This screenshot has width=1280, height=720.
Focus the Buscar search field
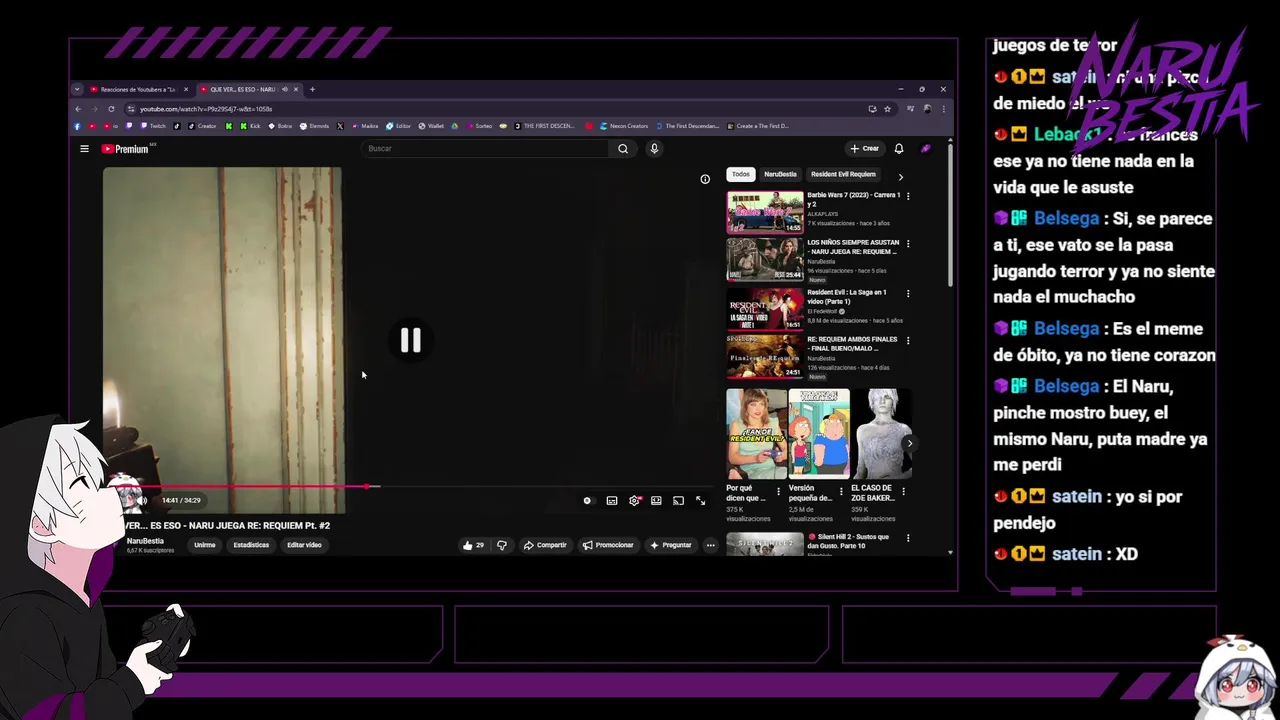(485, 149)
